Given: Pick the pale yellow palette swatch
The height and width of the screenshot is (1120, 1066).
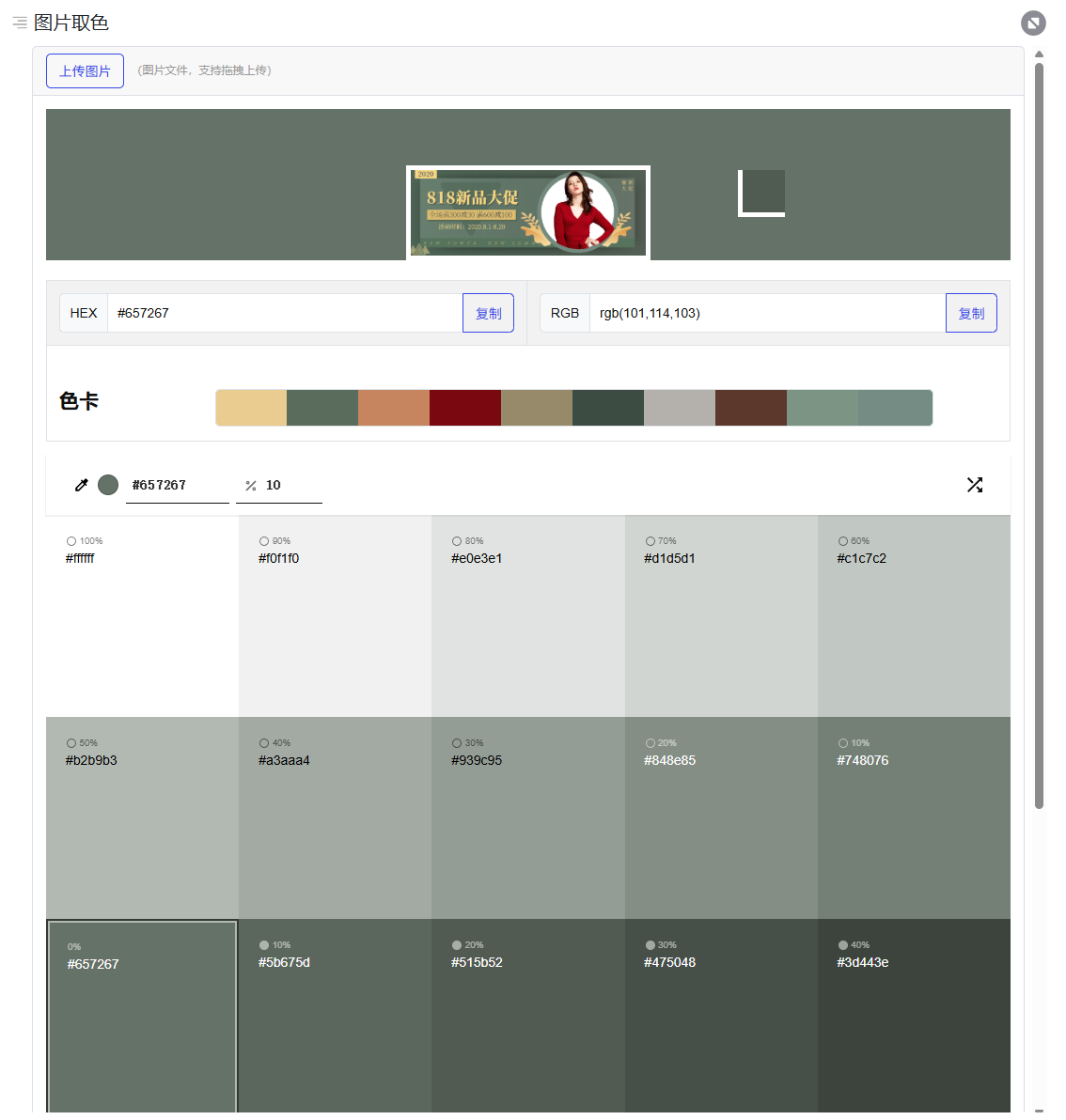Looking at the screenshot, I should (x=251, y=408).
